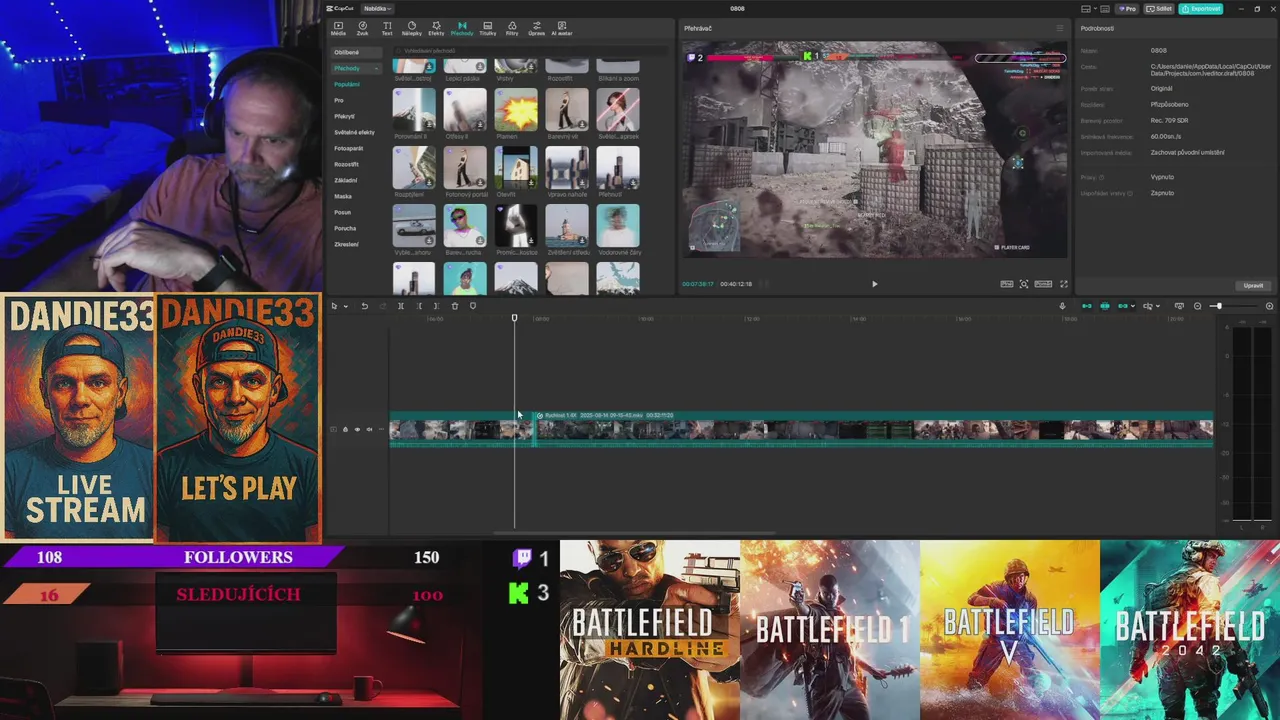Click the player ratio button icon
Image resolution: width=1280 pixels, height=720 pixels.
point(1043,284)
